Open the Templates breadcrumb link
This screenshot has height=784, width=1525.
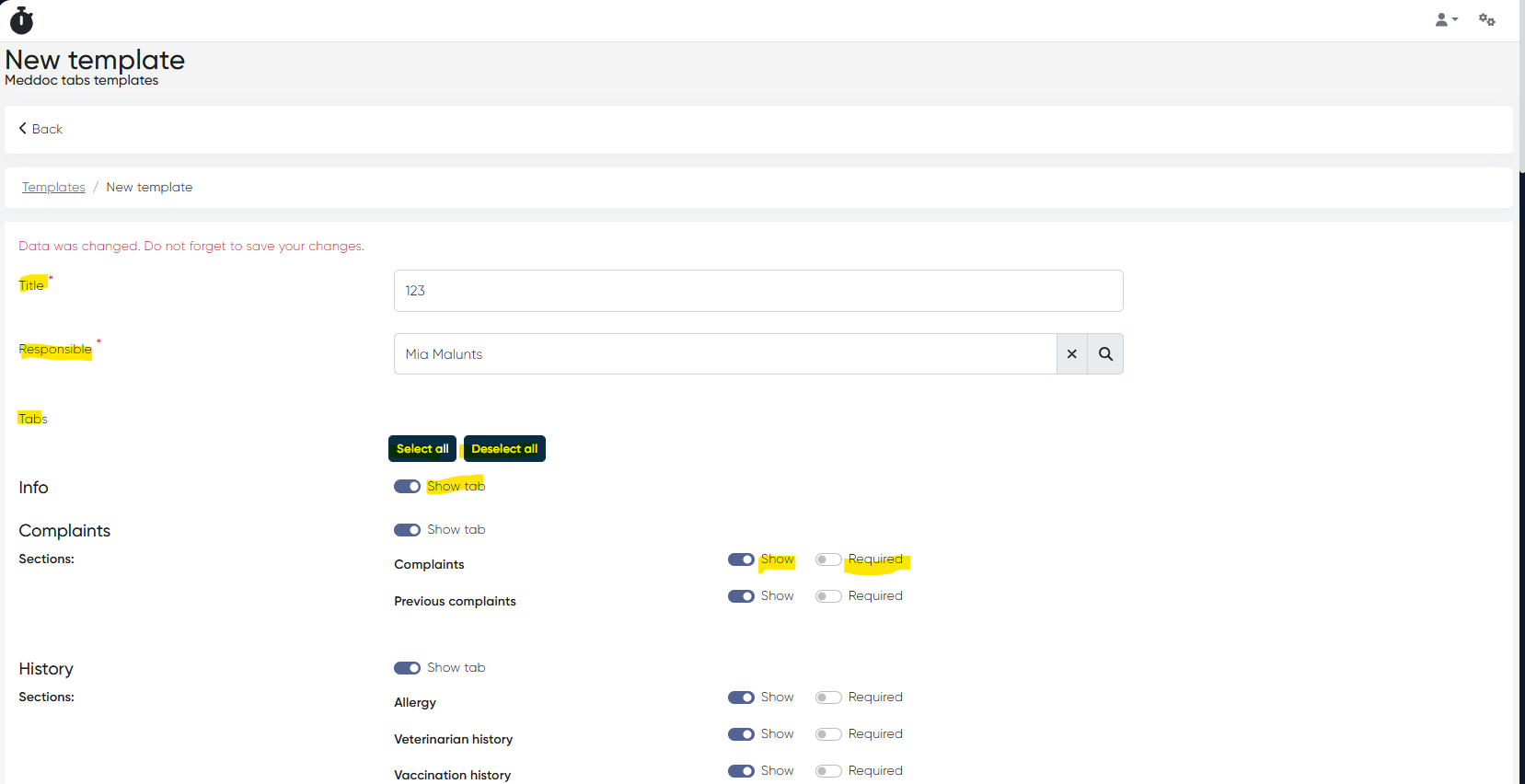pyautogui.click(x=53, y=187)
